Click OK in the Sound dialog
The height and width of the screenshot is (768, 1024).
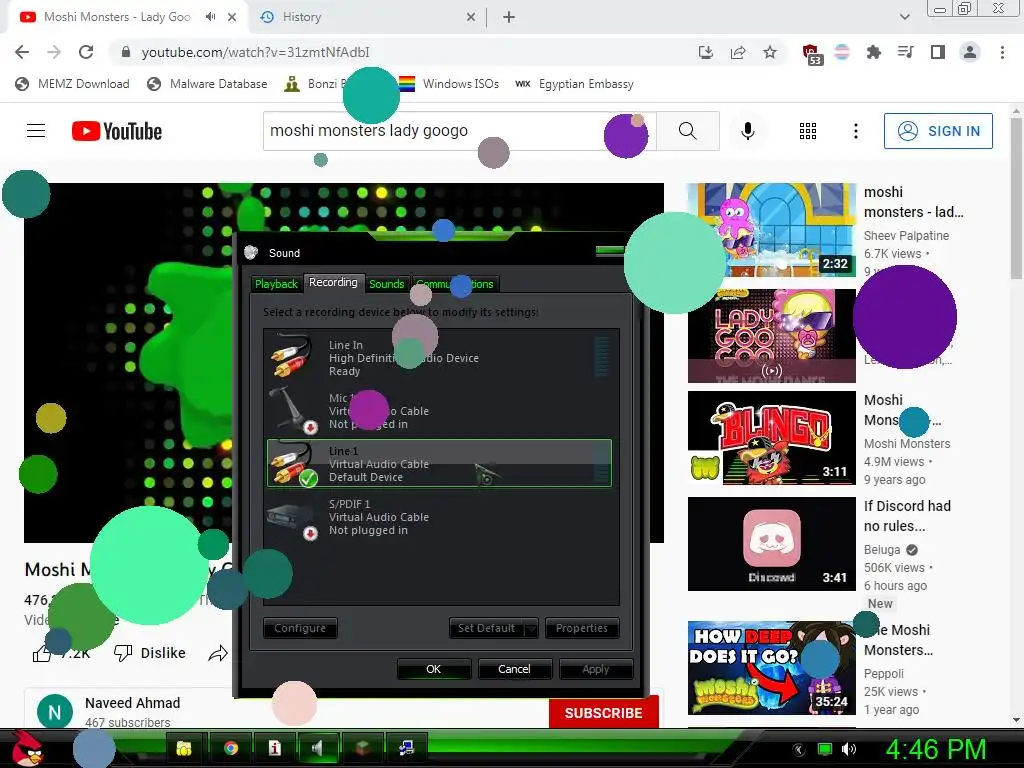click(x=434, y=669)
